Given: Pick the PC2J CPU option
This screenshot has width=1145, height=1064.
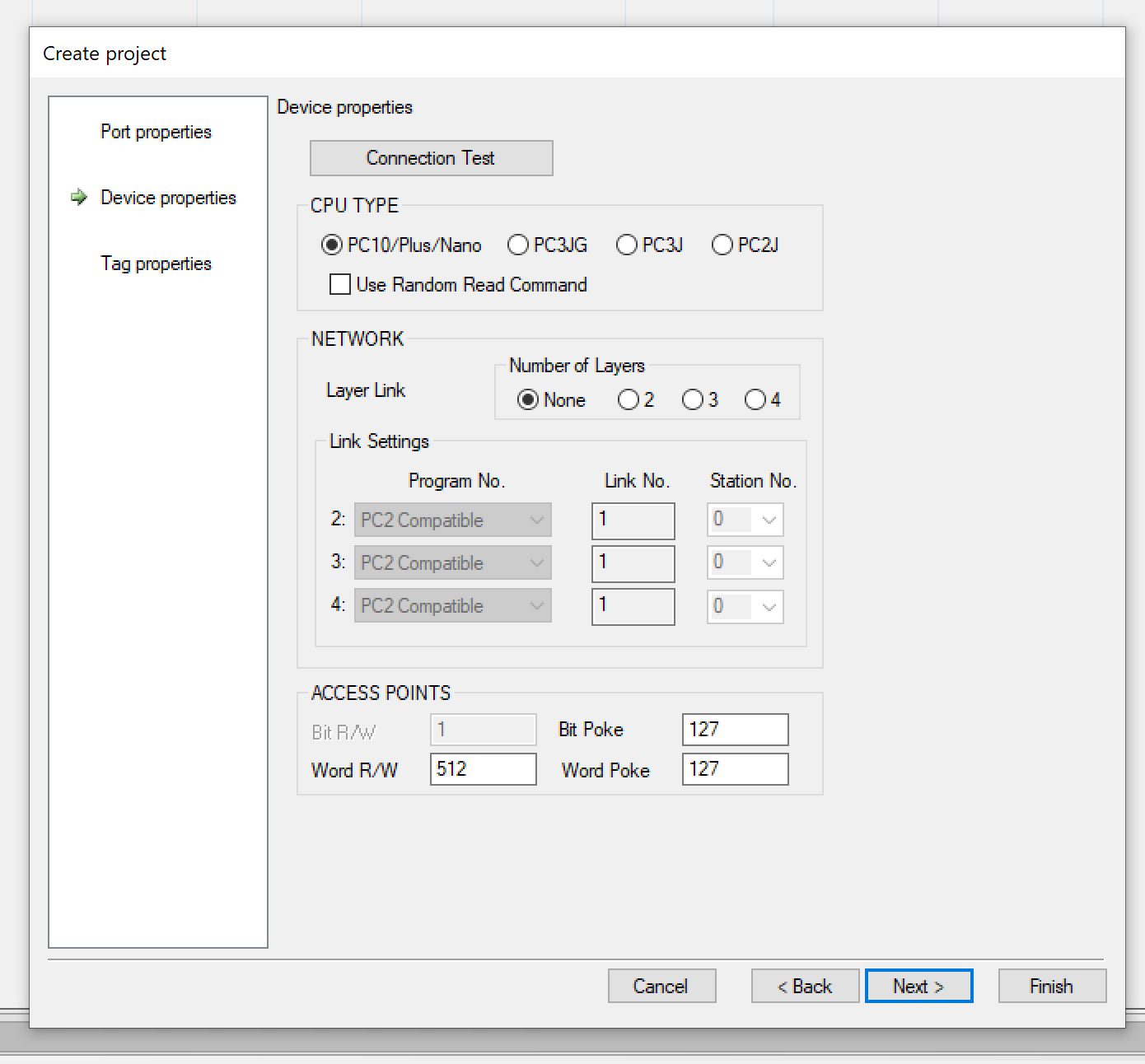Looking at the screenshot, I should [722, 245].
